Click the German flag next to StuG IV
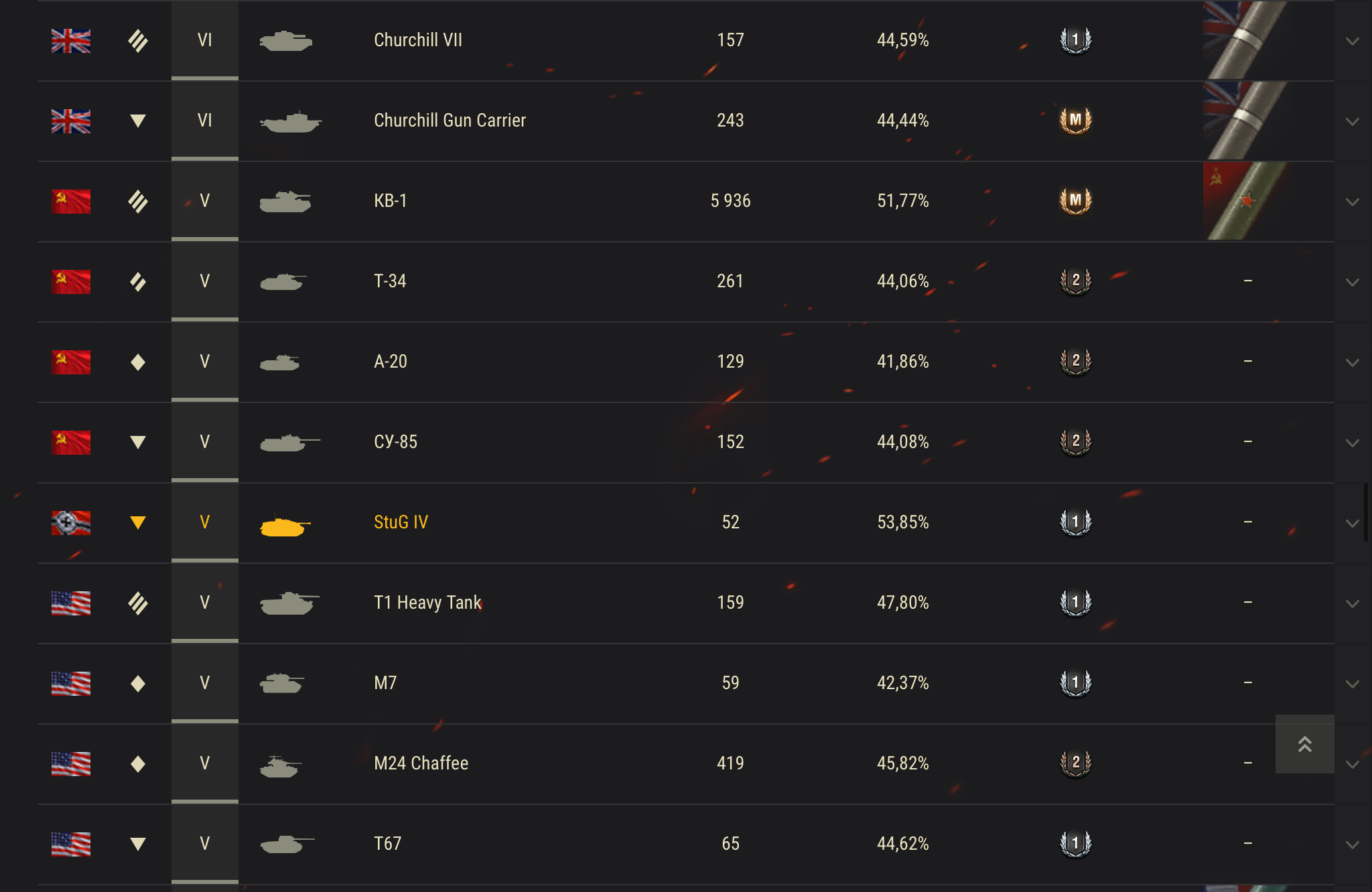Screen dimensions: 1372x892 click(71, 522)
